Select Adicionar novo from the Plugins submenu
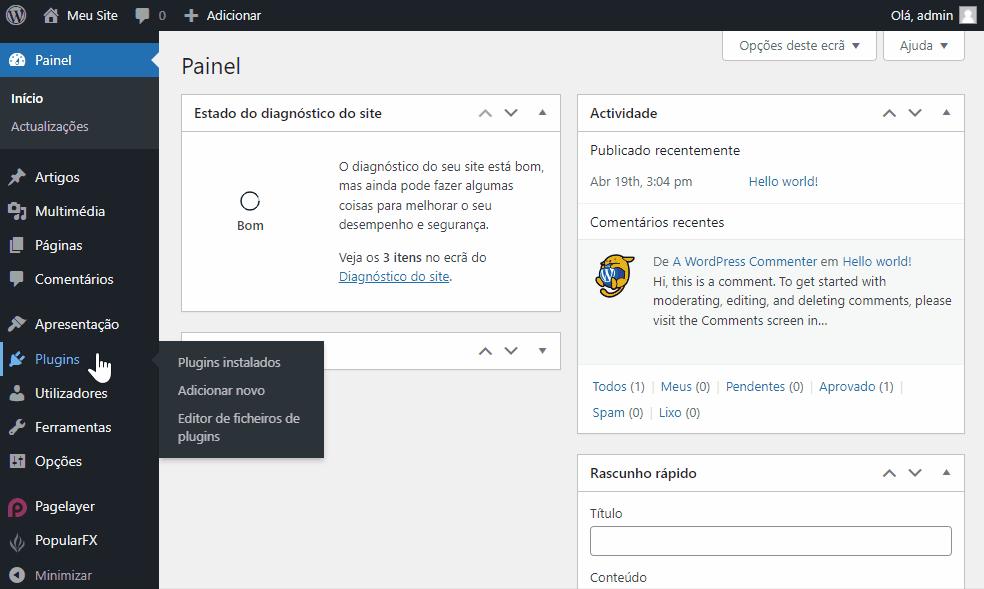This screenshot has height=589, width=984. [222, 390]
